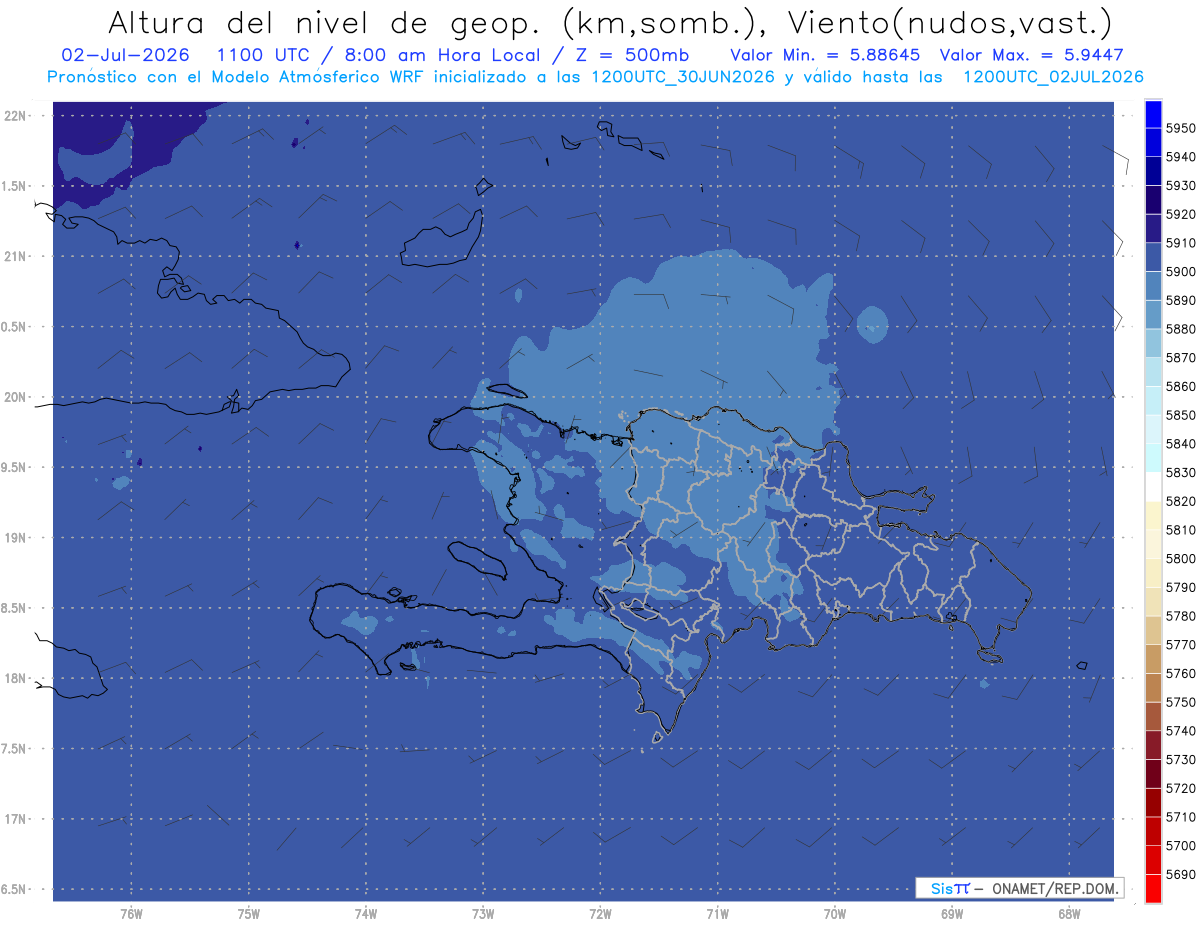The width and height of the screenshot is (1200, 927).
Task: Click the "5740" colorbar value
Action: pos(1180,731)
